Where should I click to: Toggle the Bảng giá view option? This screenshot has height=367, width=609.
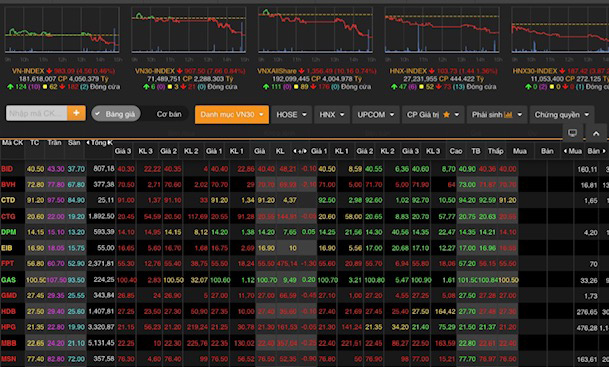116,114
